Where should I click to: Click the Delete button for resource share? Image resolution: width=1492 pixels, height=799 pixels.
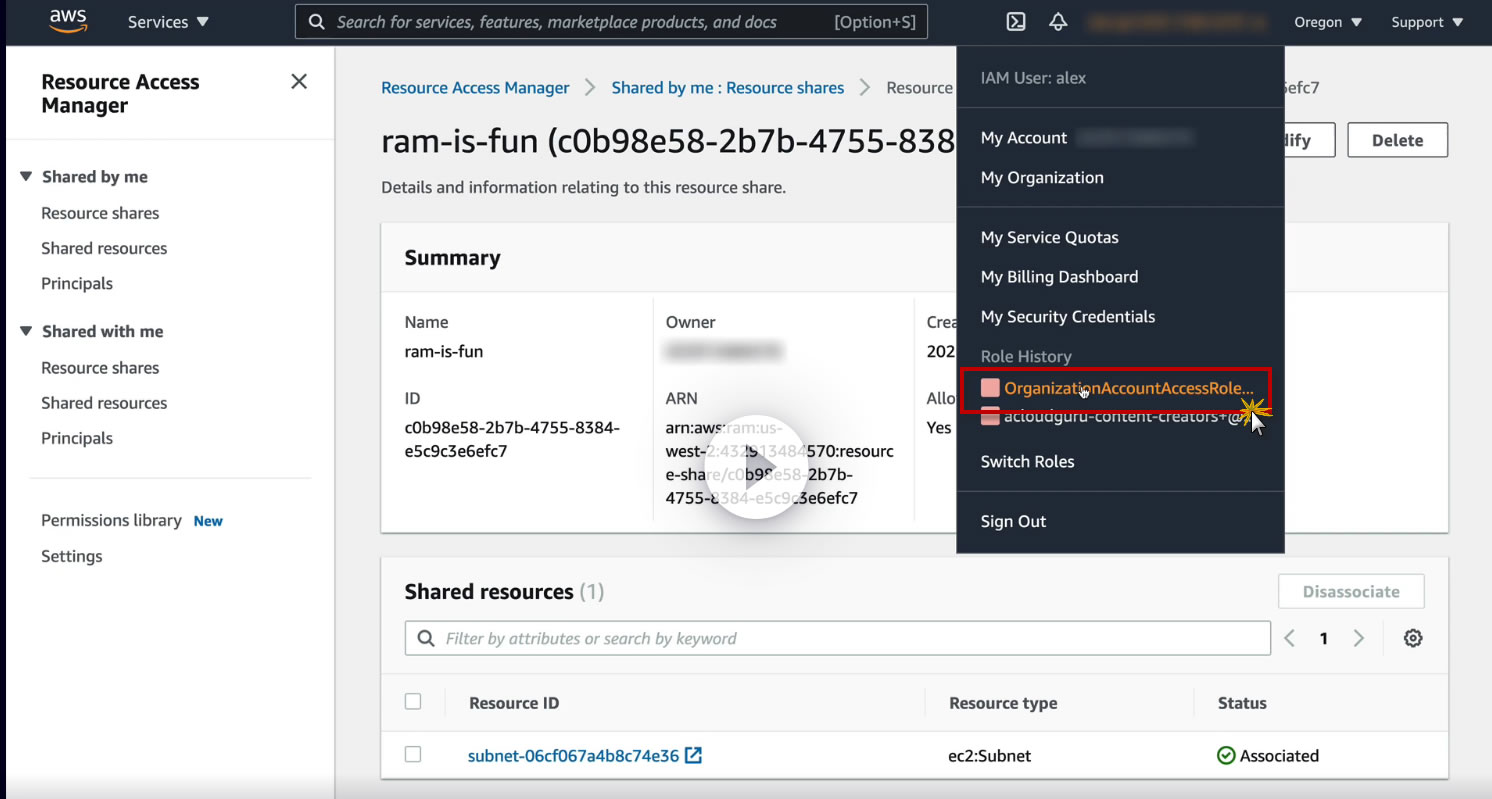(1397, 140)
